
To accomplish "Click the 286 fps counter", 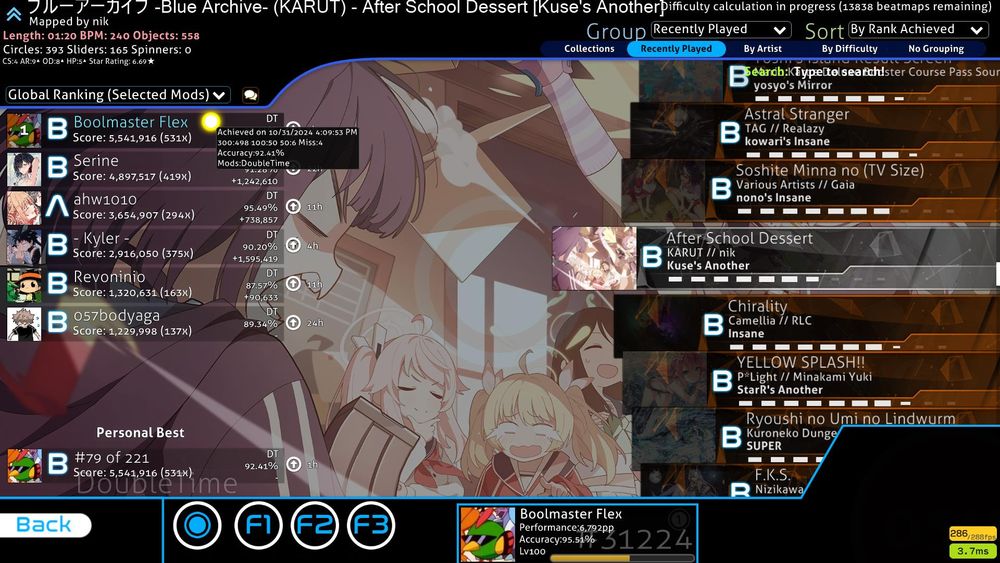I will coord(973,534).
